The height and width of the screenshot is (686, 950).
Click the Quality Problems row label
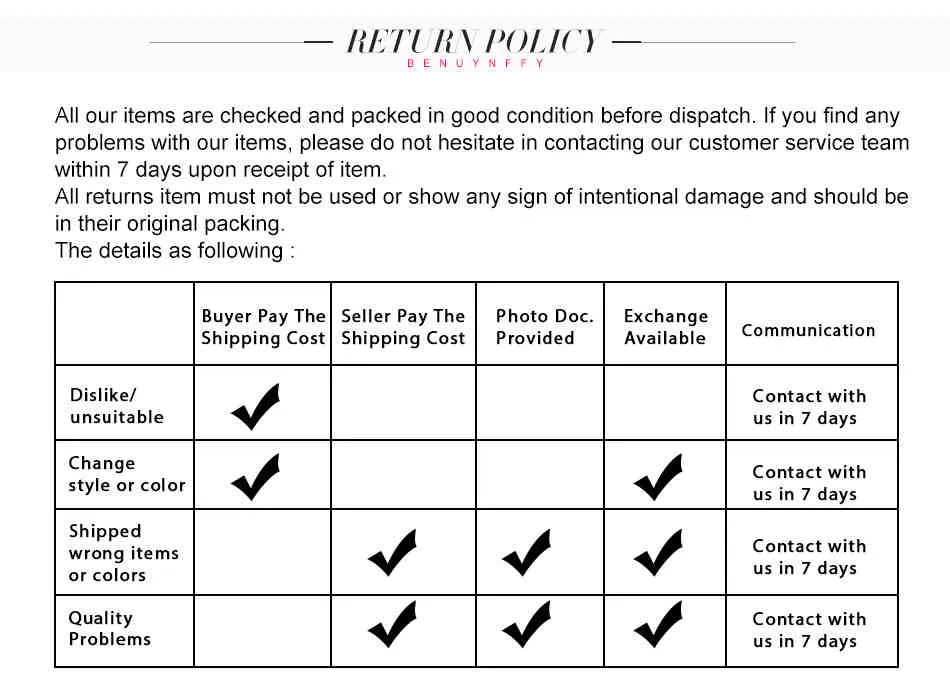point(110,628)
